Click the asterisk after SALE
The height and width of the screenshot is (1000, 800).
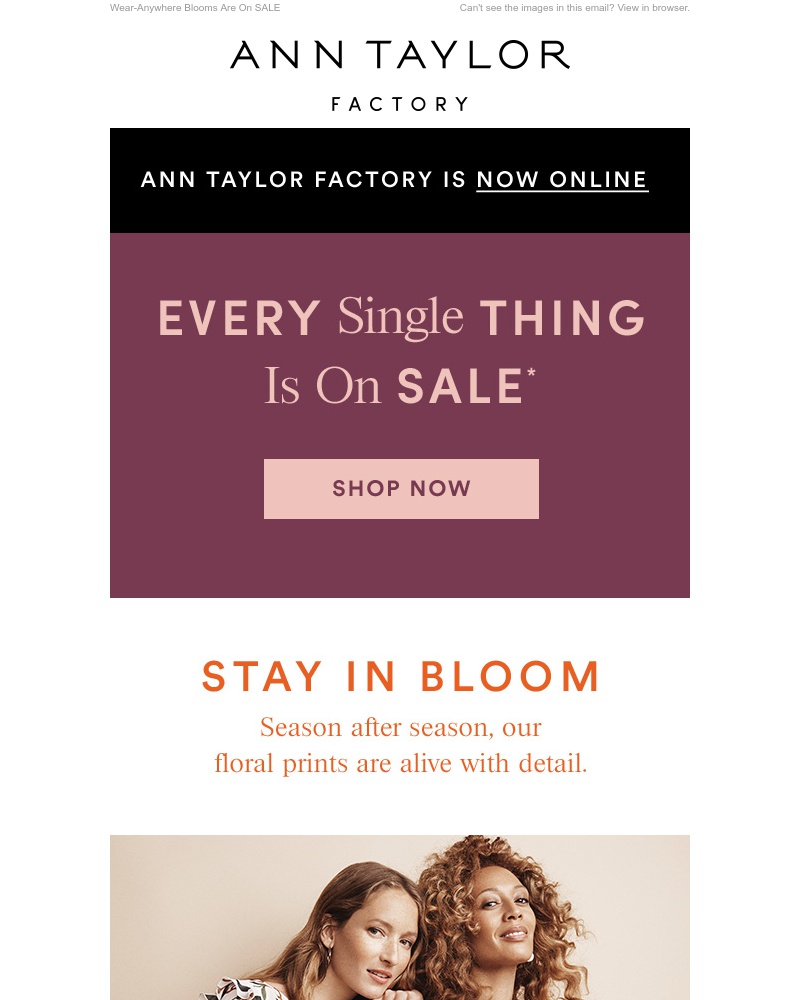[531, 372]
